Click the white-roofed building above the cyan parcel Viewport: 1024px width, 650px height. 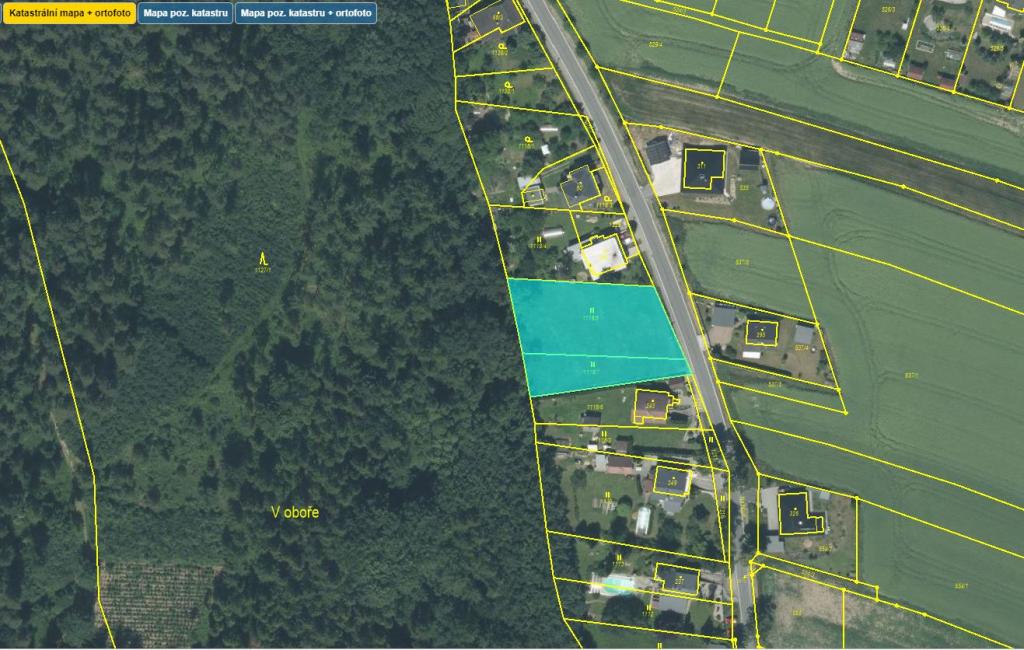[x=604, y=256]
